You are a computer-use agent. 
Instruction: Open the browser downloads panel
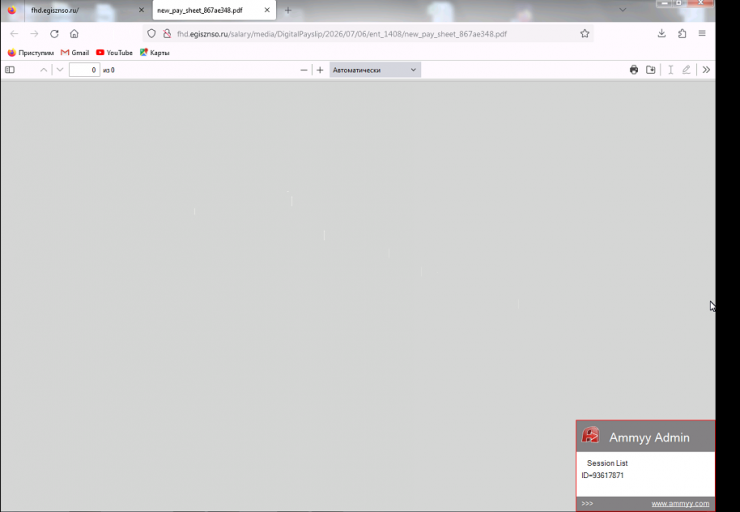point(662,34)
